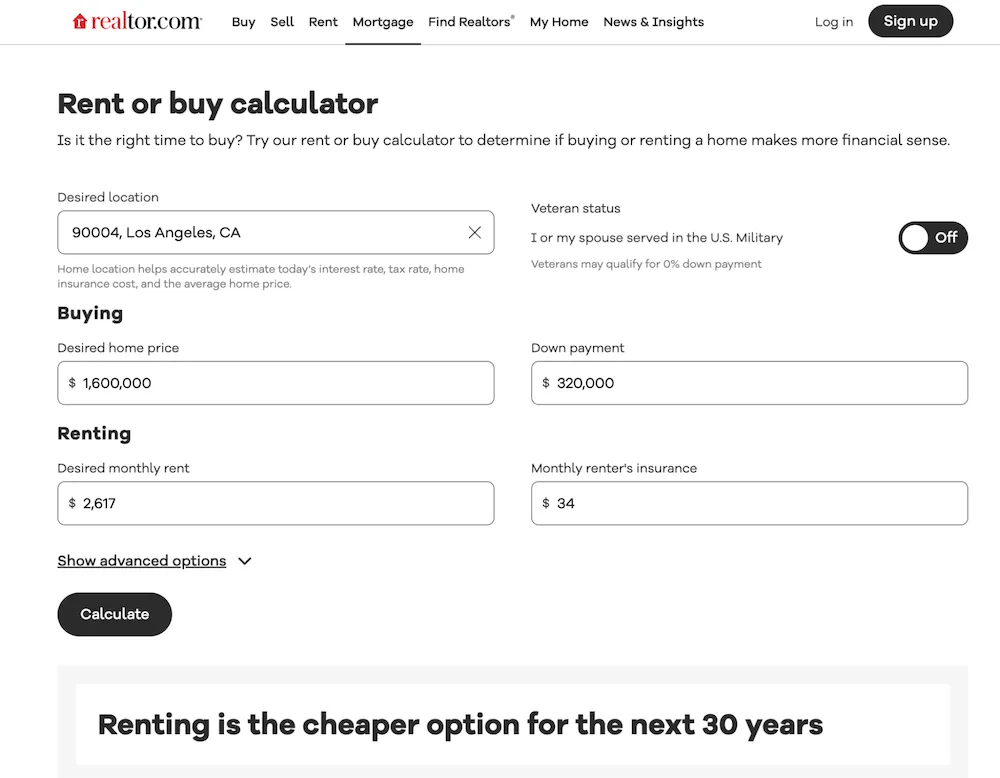Open the My Home menu

tap(559, 22)
